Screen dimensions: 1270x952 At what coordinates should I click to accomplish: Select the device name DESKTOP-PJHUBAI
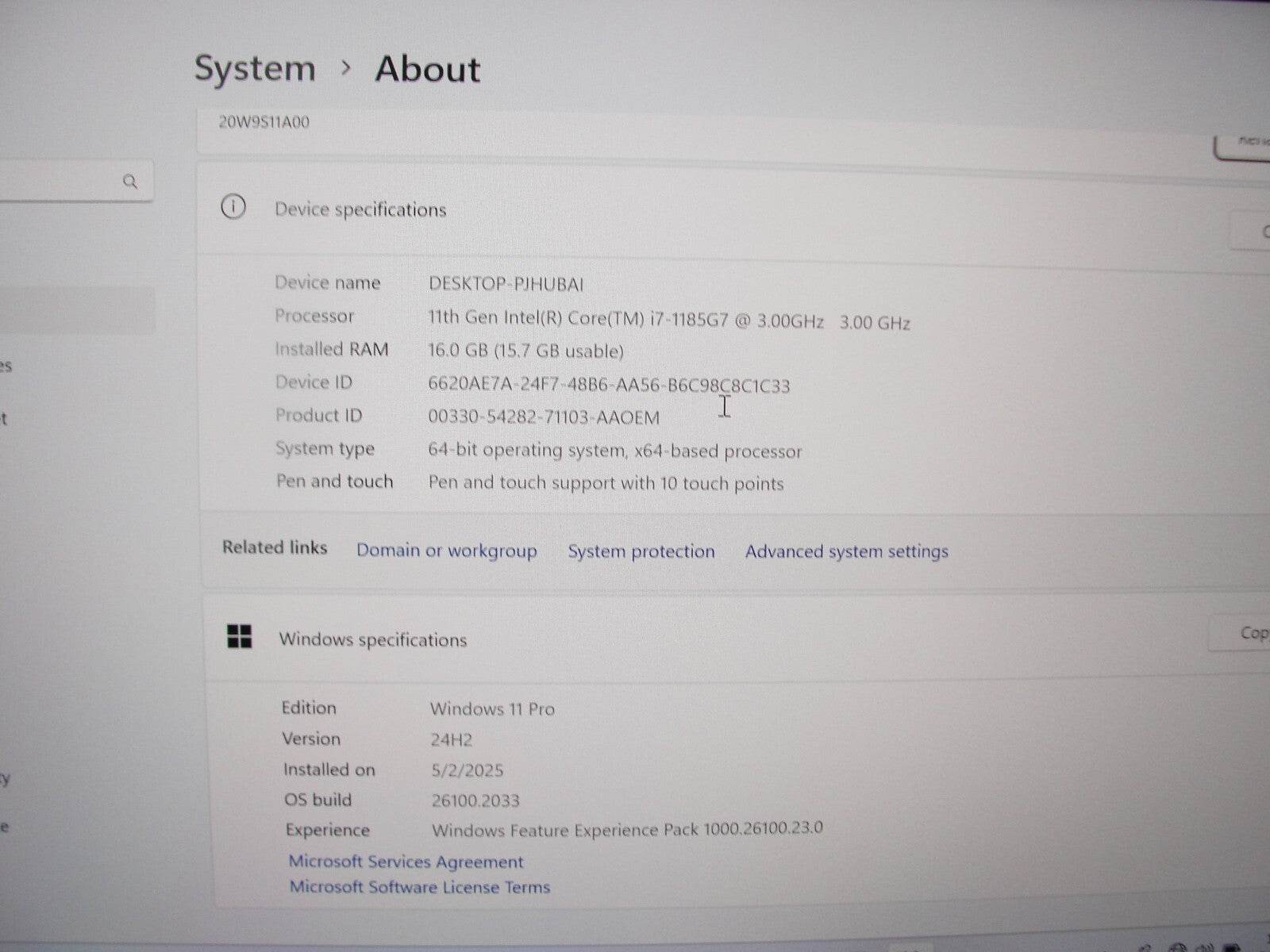coord(506,283)
